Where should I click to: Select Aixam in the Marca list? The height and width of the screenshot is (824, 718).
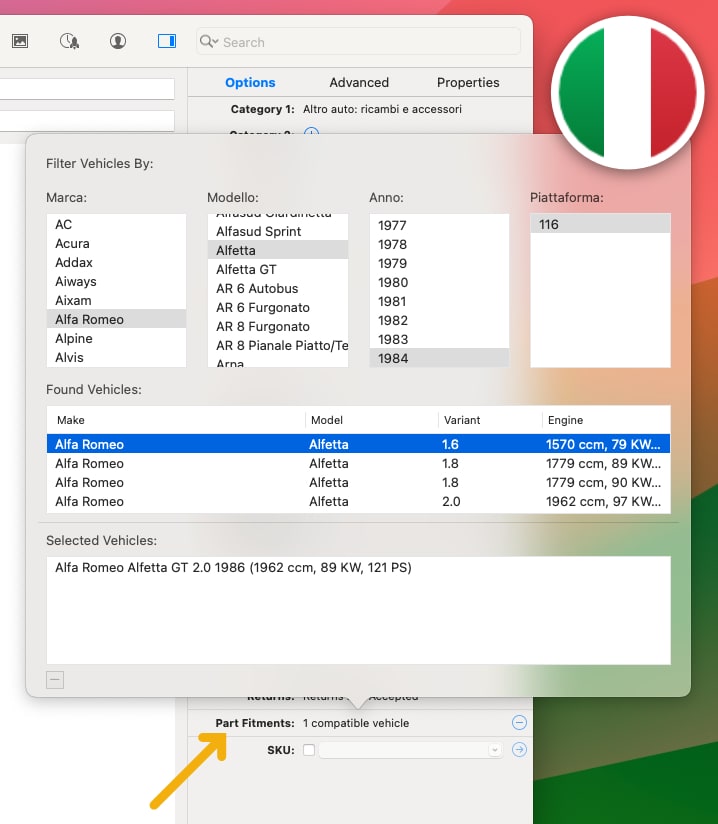[x=116, y=300]
